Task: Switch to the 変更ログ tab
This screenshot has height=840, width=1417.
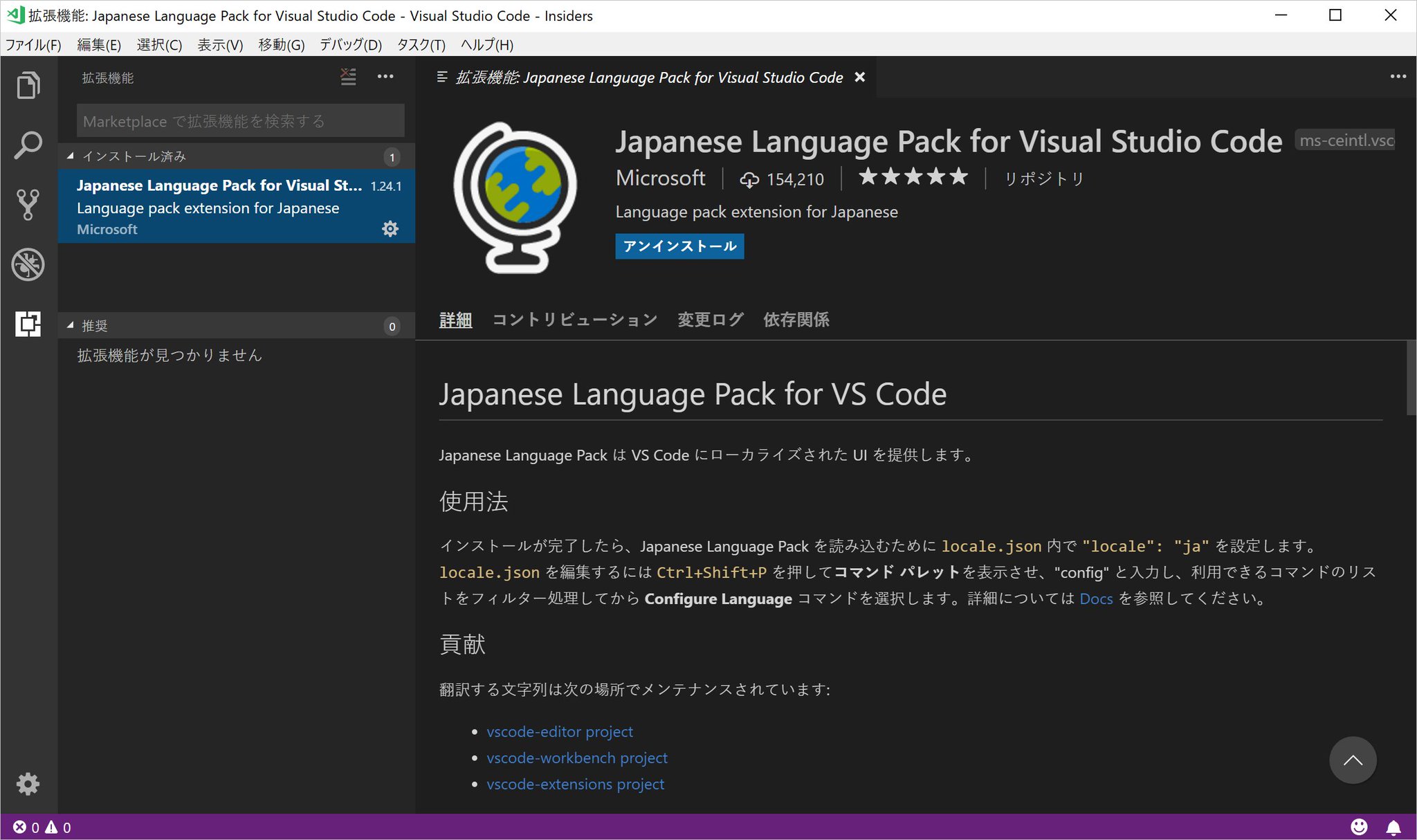Action: pyautogui.click(x=710, y=320)
